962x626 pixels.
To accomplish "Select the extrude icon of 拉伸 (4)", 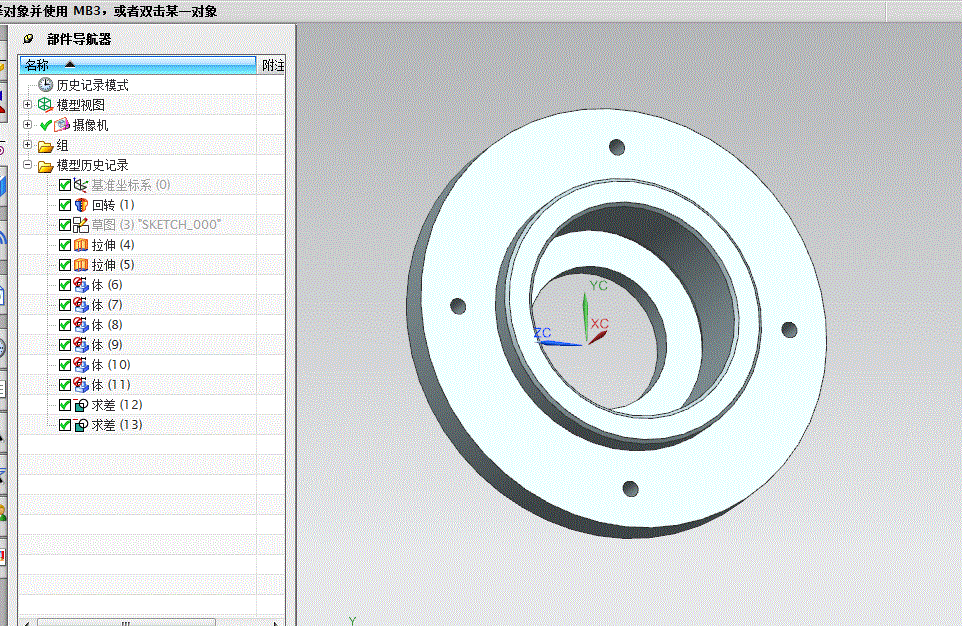I will 81,245.
